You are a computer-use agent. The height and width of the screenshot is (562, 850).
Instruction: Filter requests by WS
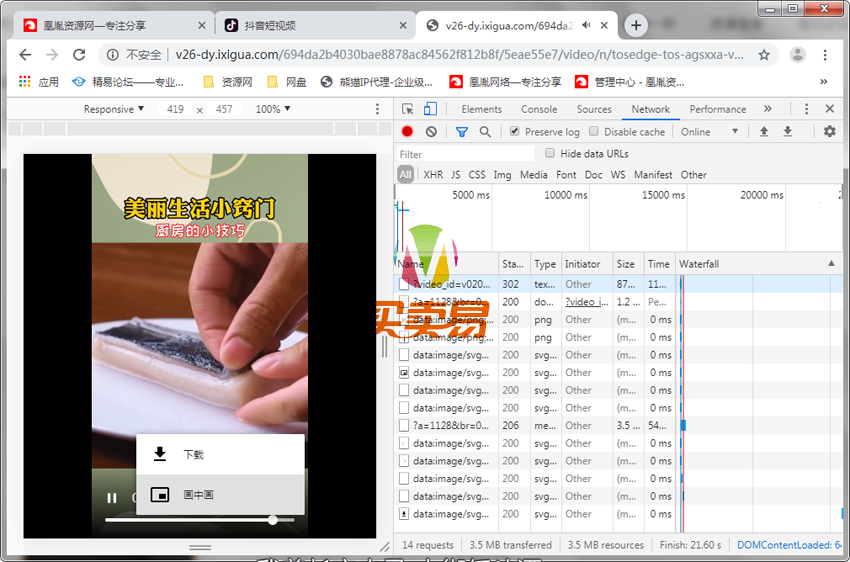[x=618, y=175]
